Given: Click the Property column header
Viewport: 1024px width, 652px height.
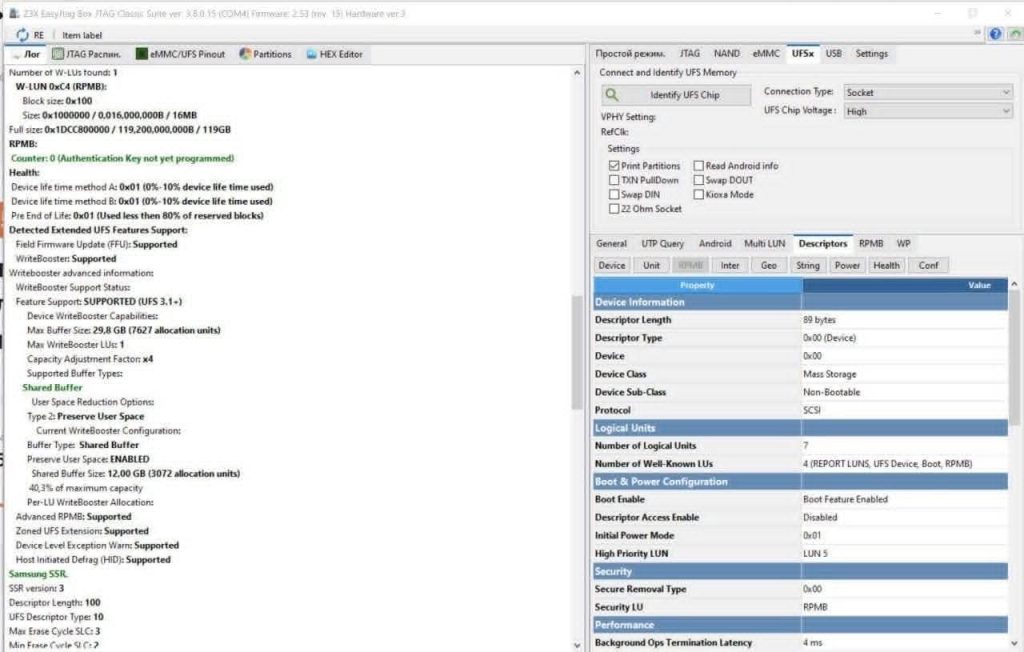Looking at the screenshot, I should tap(697, 285).
